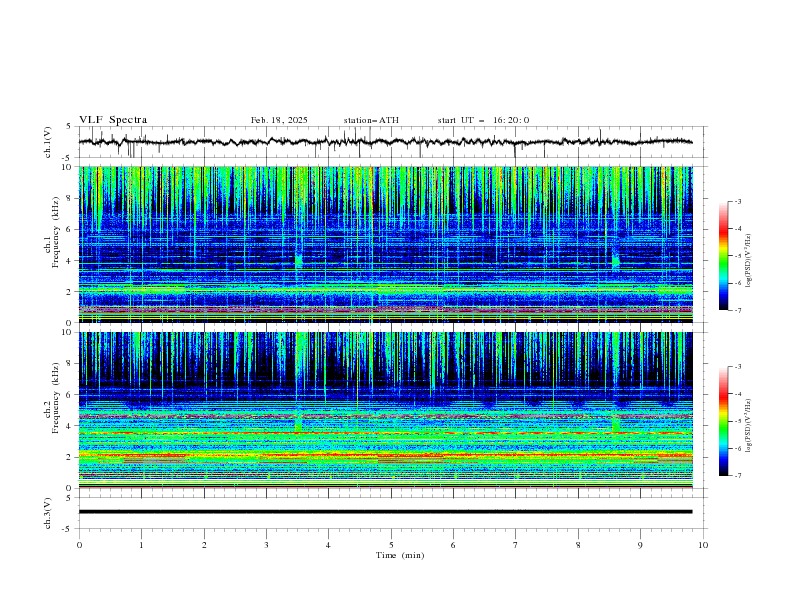Click the "9" tick on the time axis
Viewport: 792px width, 612px height.
pyautogui.click(x=640, y=545)
